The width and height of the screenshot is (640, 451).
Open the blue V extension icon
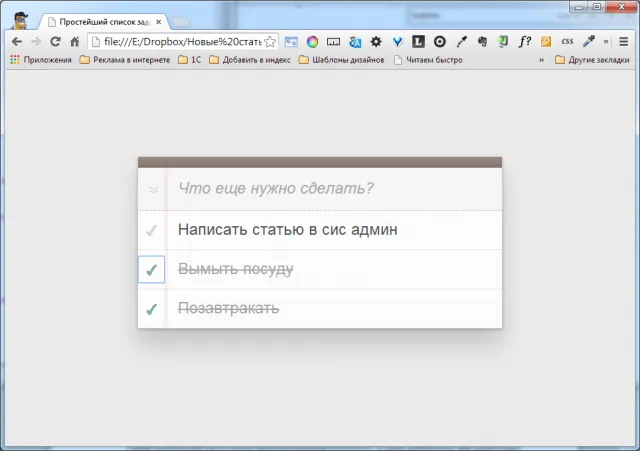click(397, 42)
